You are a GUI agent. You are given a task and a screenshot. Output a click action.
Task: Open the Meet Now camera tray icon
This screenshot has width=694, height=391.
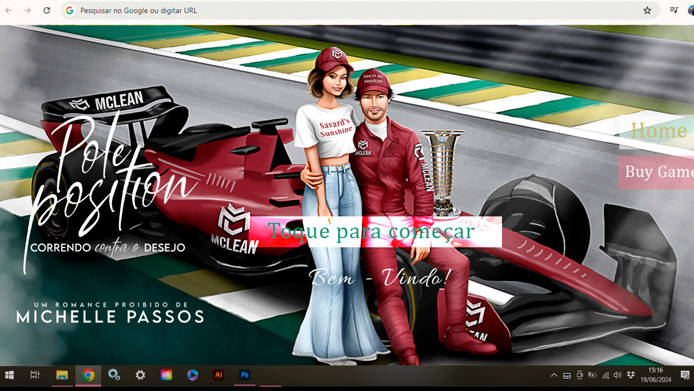[579, 375]
